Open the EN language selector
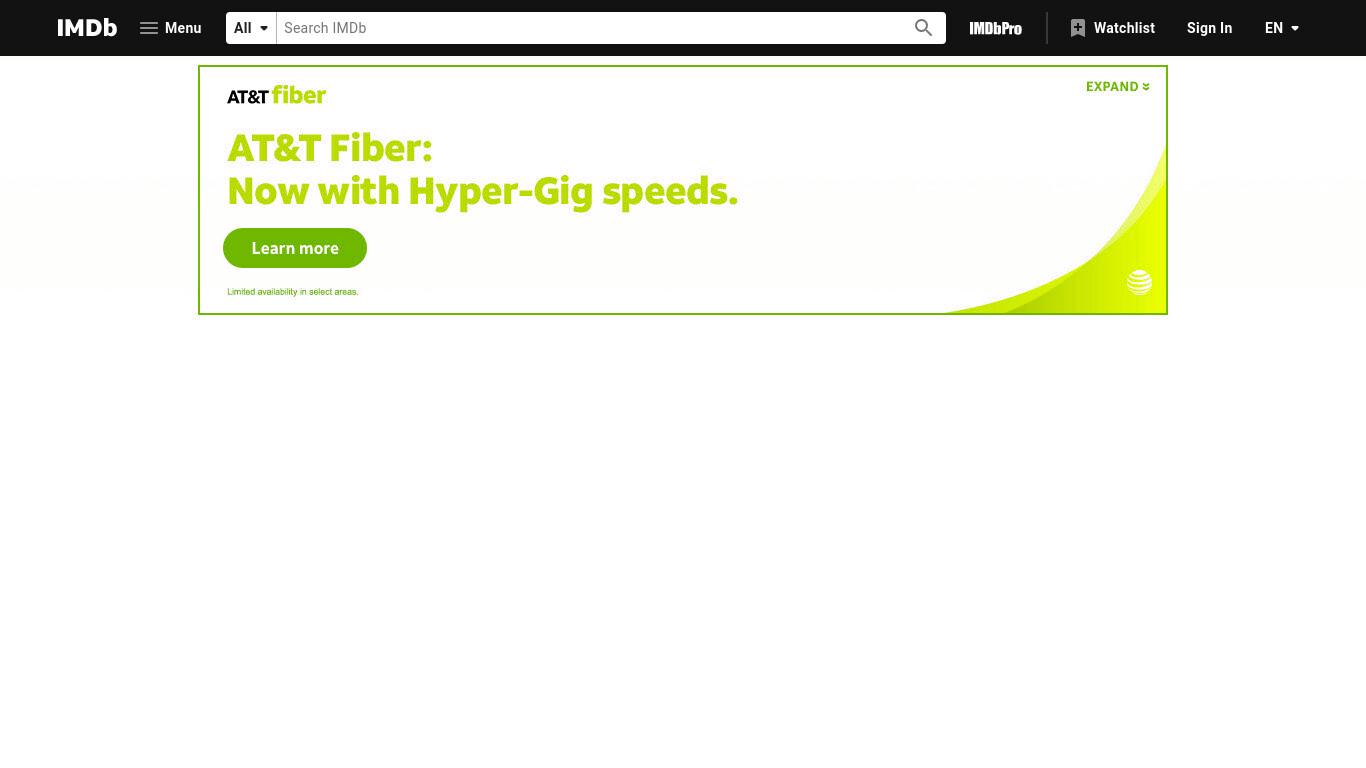 tap(1282, 28)
